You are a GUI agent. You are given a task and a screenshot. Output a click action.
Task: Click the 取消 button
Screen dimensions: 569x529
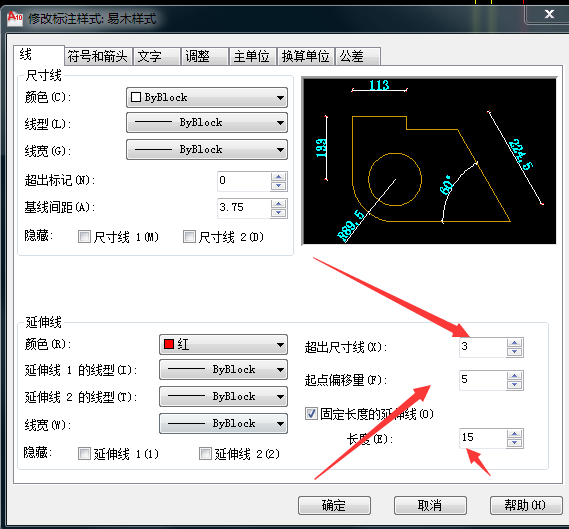click(x=430, y=505)
